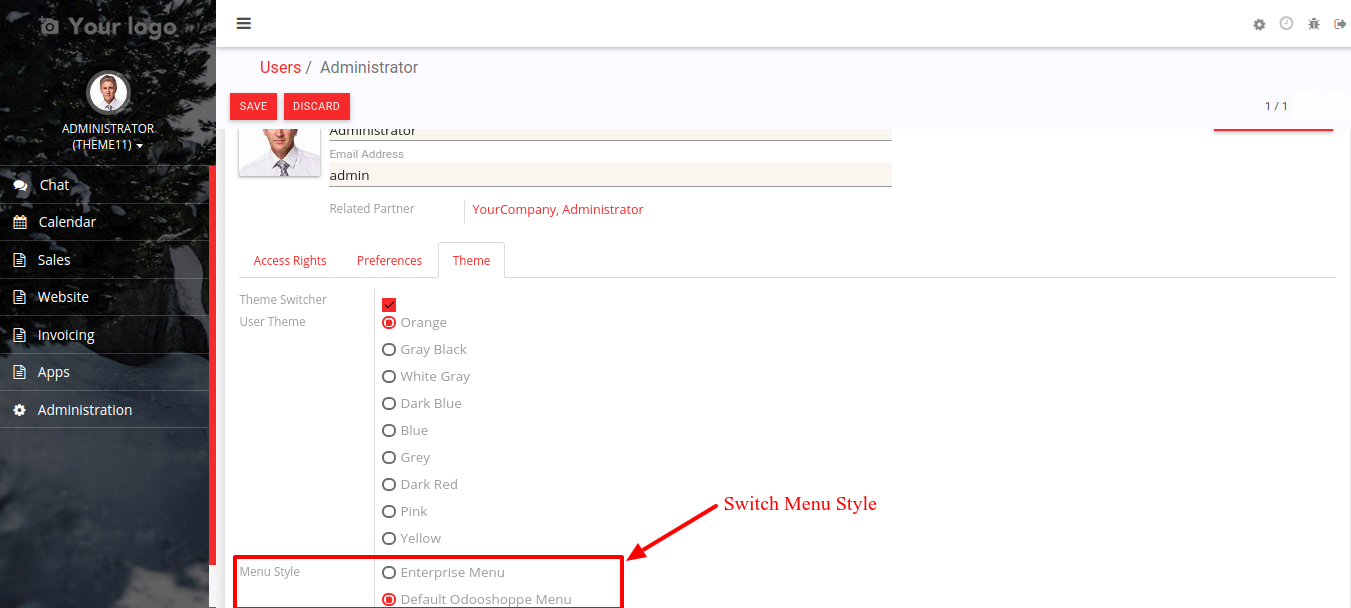The width and height of the screenshot is (1351, 608).
Task: Click the Website document icon in sidebar
Action: click(19, 298)
